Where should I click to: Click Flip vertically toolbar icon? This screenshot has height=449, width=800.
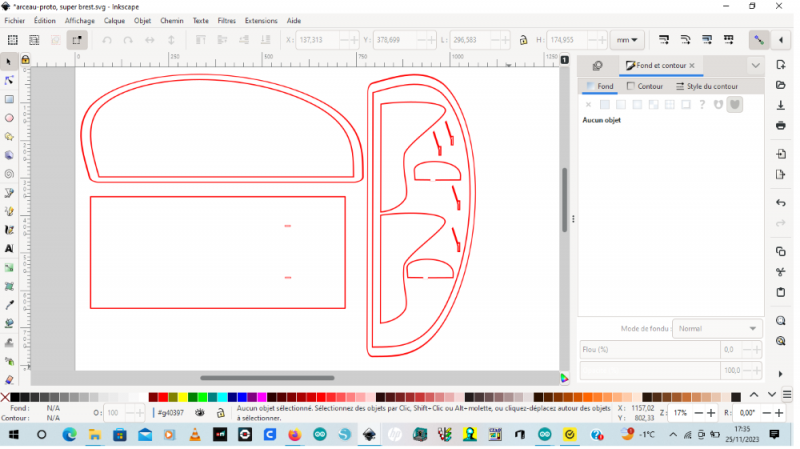tap(171, 40)
